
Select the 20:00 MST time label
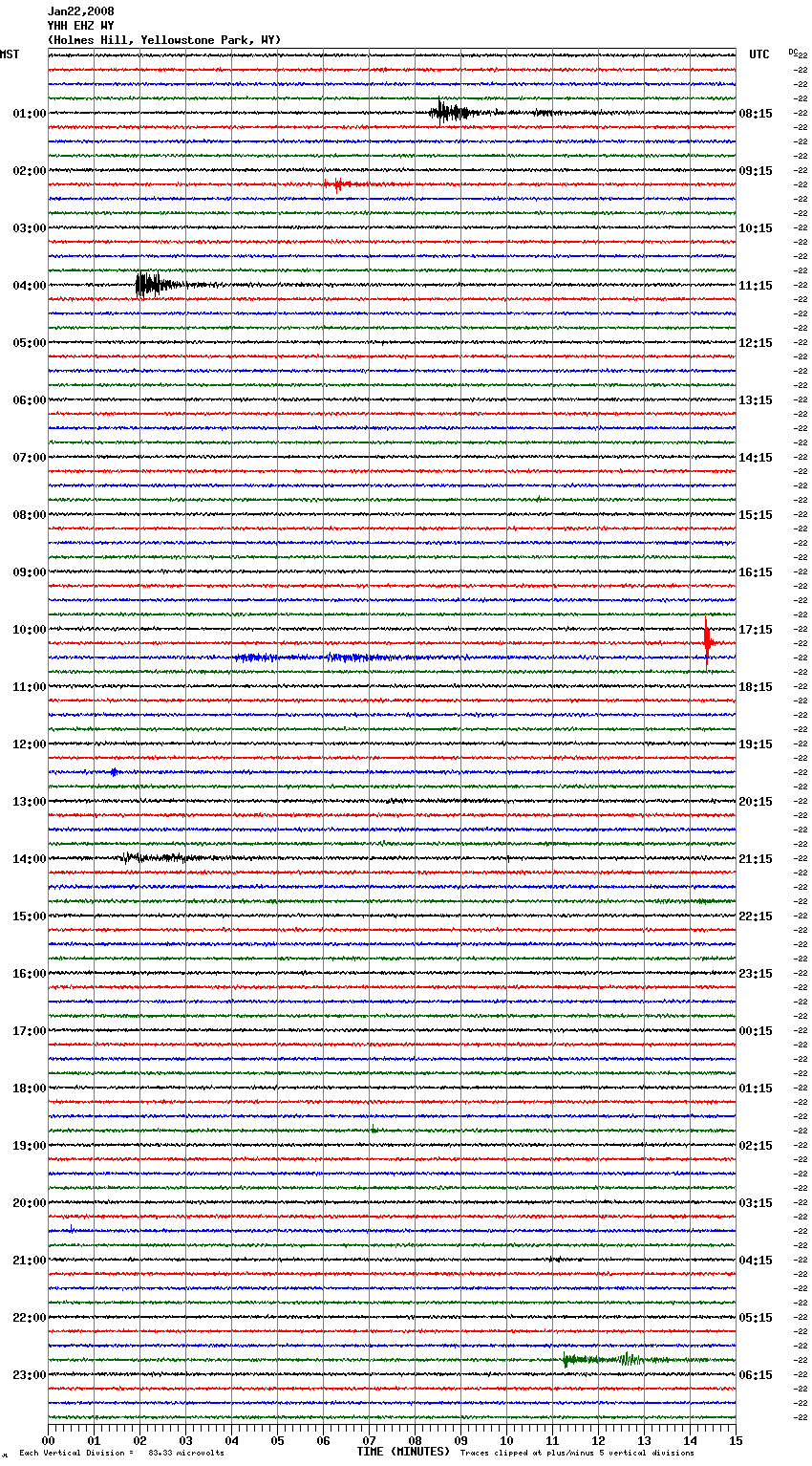[30, 1203]
